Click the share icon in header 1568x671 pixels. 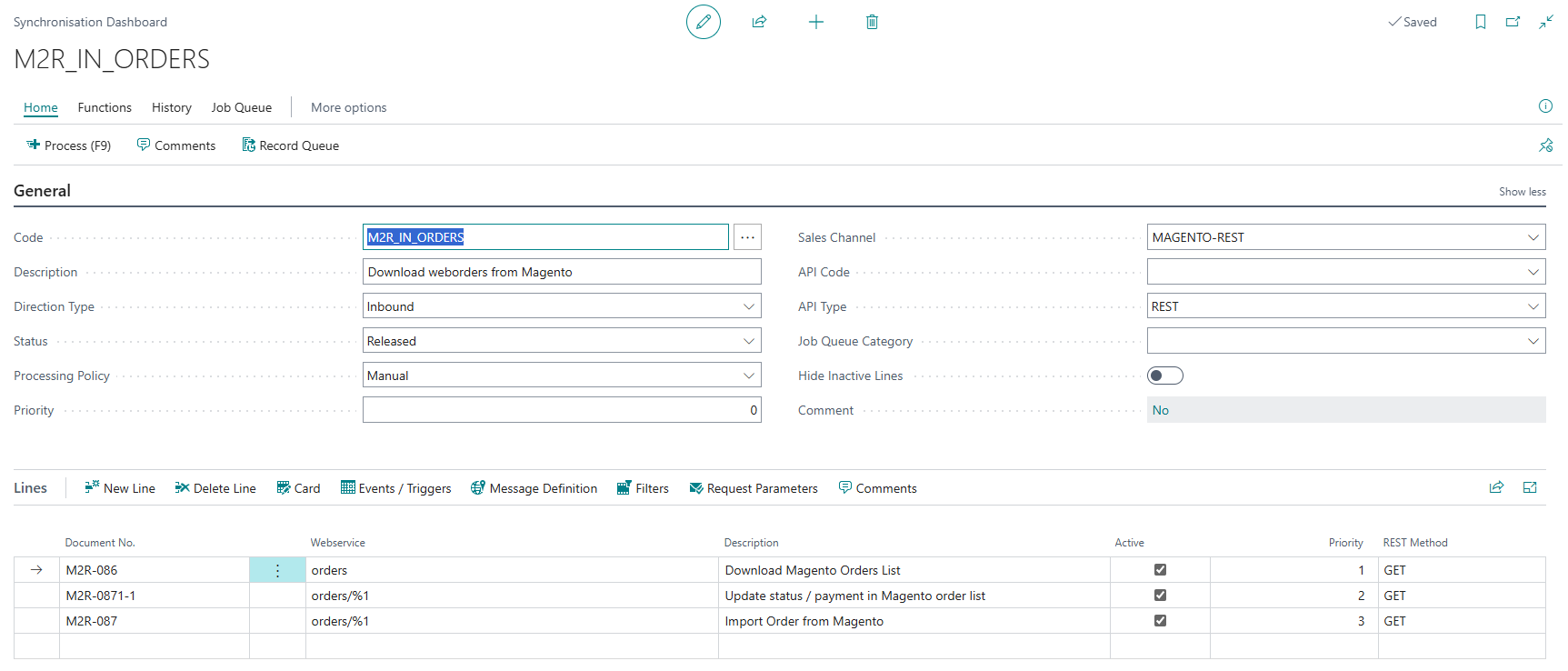coord(760,22)
